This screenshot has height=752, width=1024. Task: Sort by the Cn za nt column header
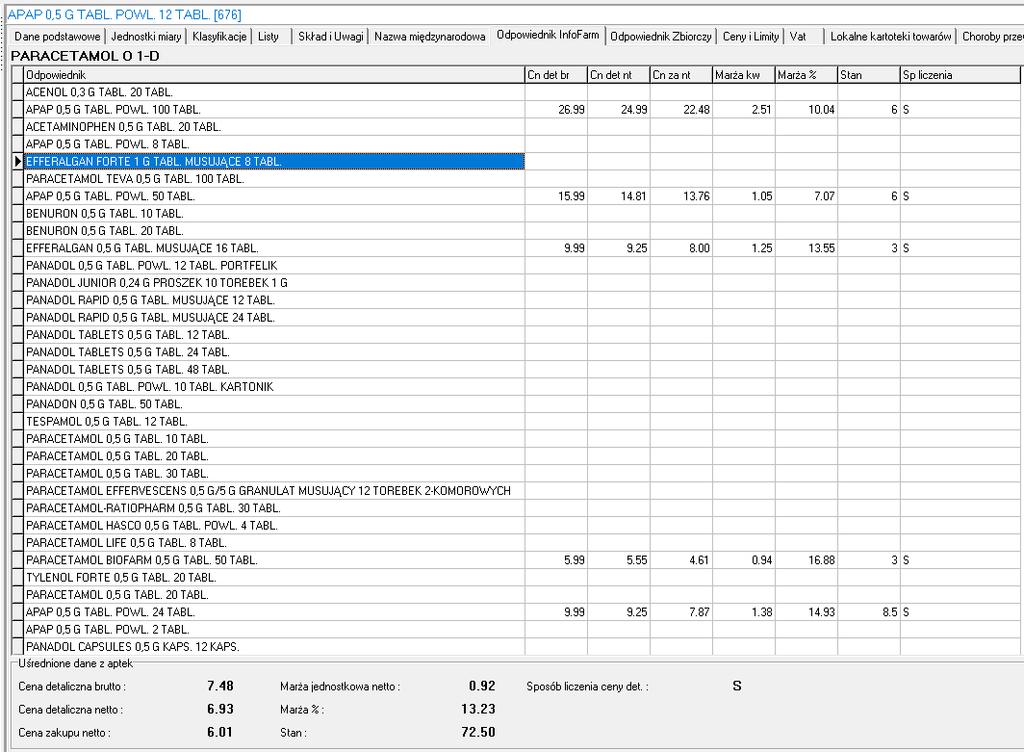(681, 75)
